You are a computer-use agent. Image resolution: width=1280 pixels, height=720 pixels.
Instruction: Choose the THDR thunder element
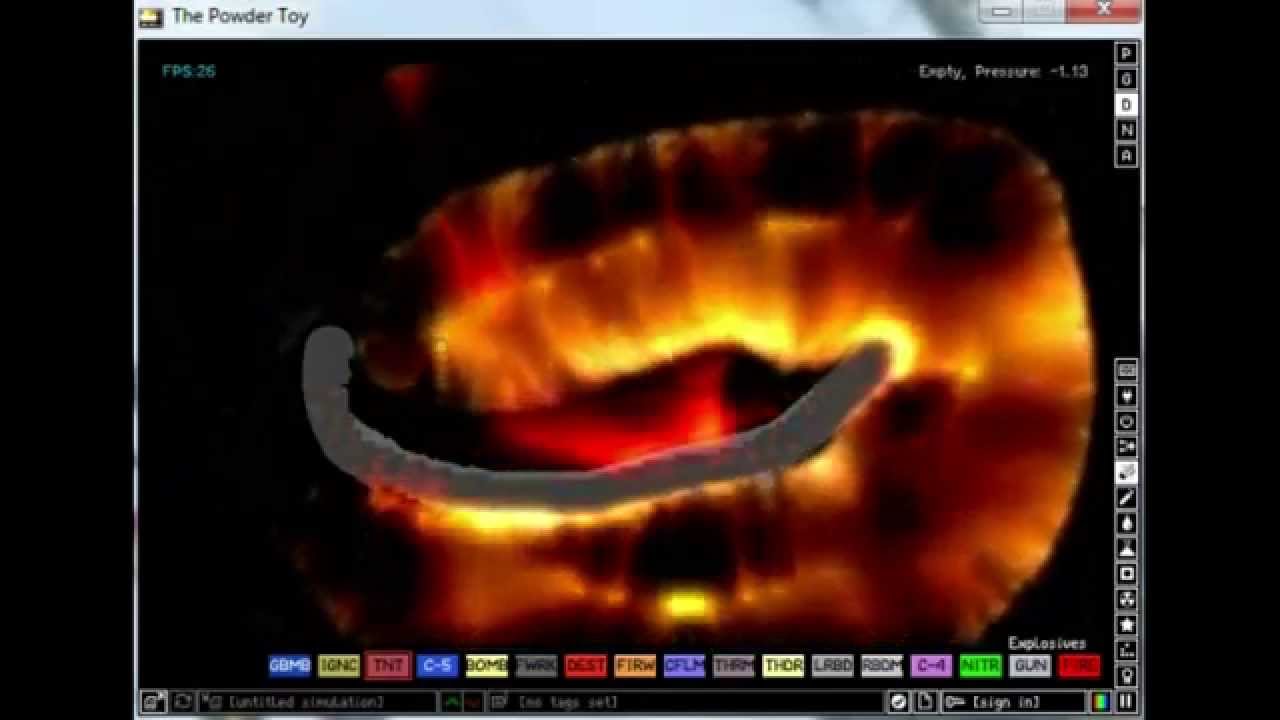[x=783, y=665]
